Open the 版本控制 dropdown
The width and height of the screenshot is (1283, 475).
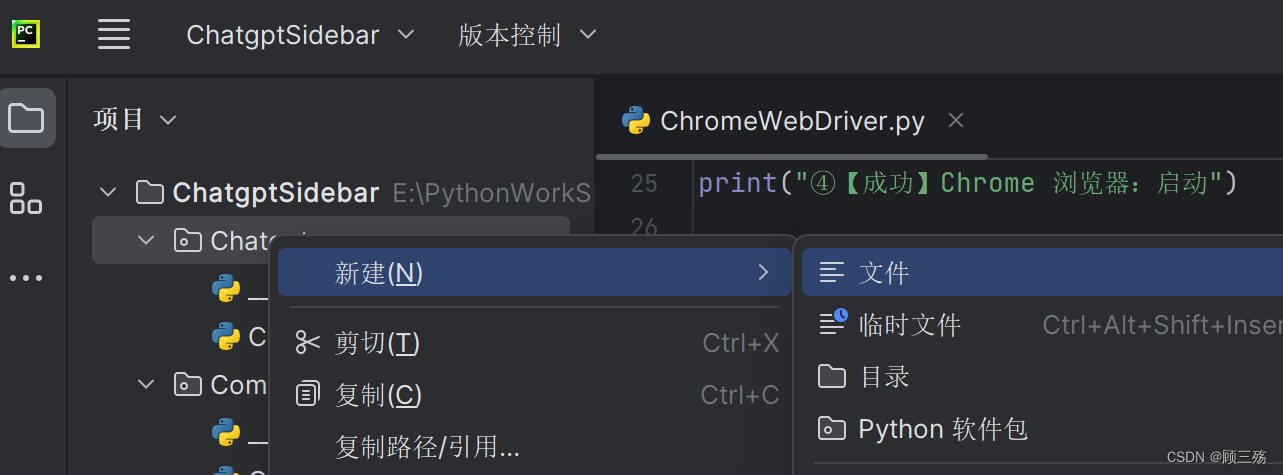[x=527, y=35]
